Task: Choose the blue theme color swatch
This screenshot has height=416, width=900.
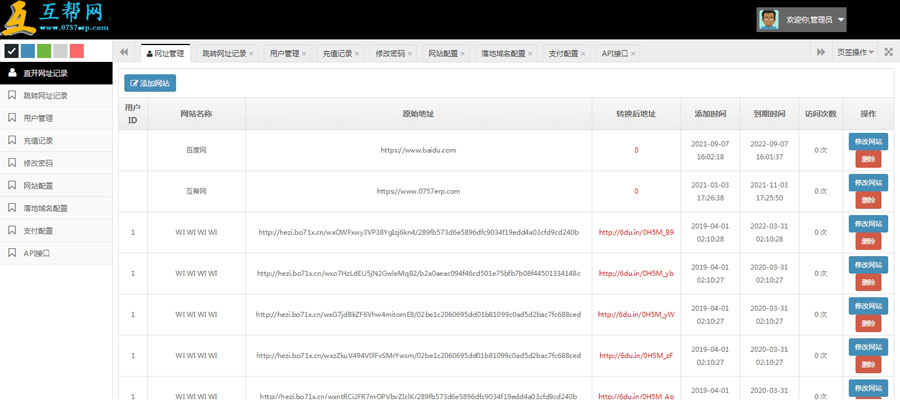Action: 28,51
